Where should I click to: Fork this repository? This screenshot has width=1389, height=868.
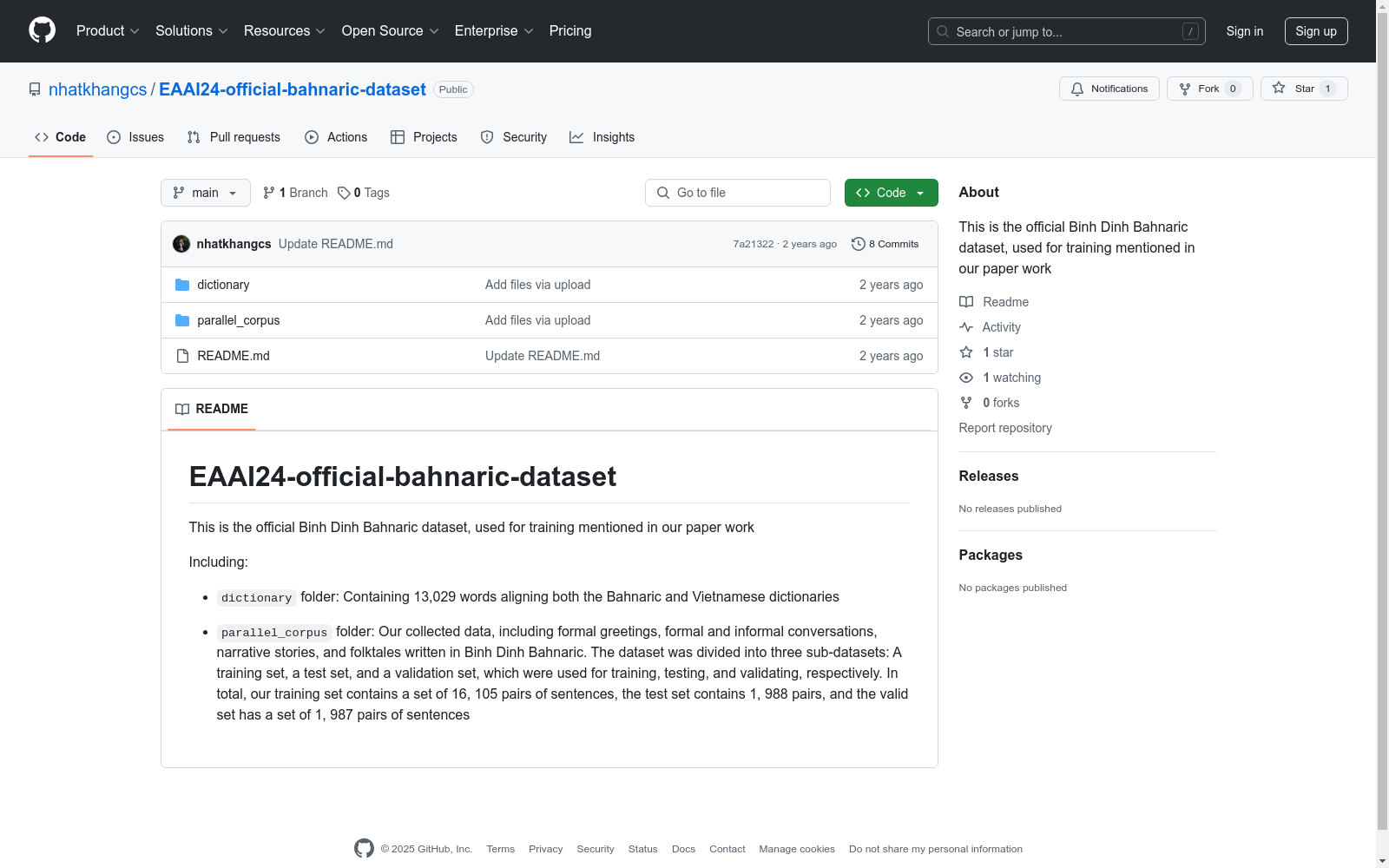pos(1209,89)
